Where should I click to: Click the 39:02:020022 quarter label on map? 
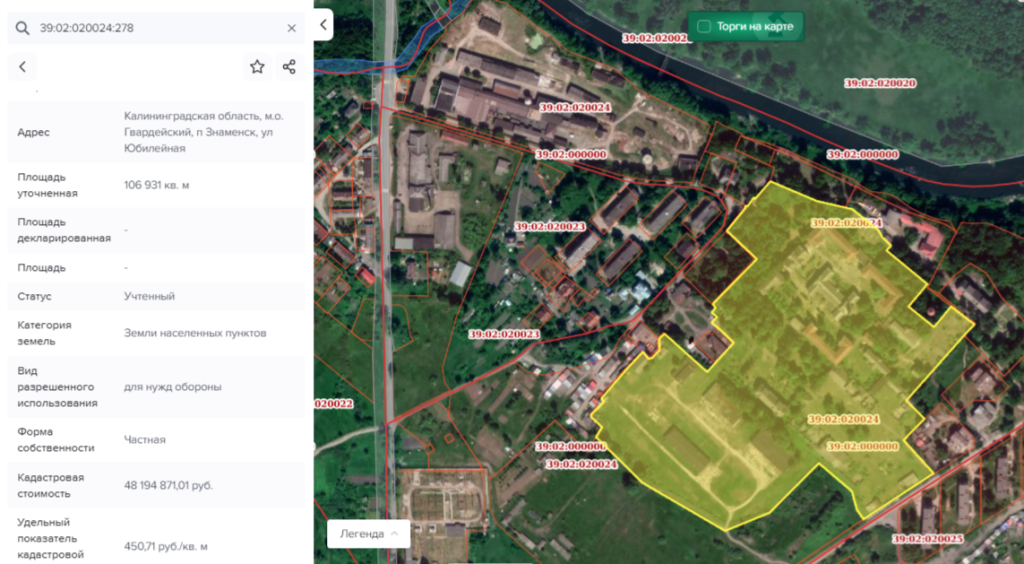[334, 404]
